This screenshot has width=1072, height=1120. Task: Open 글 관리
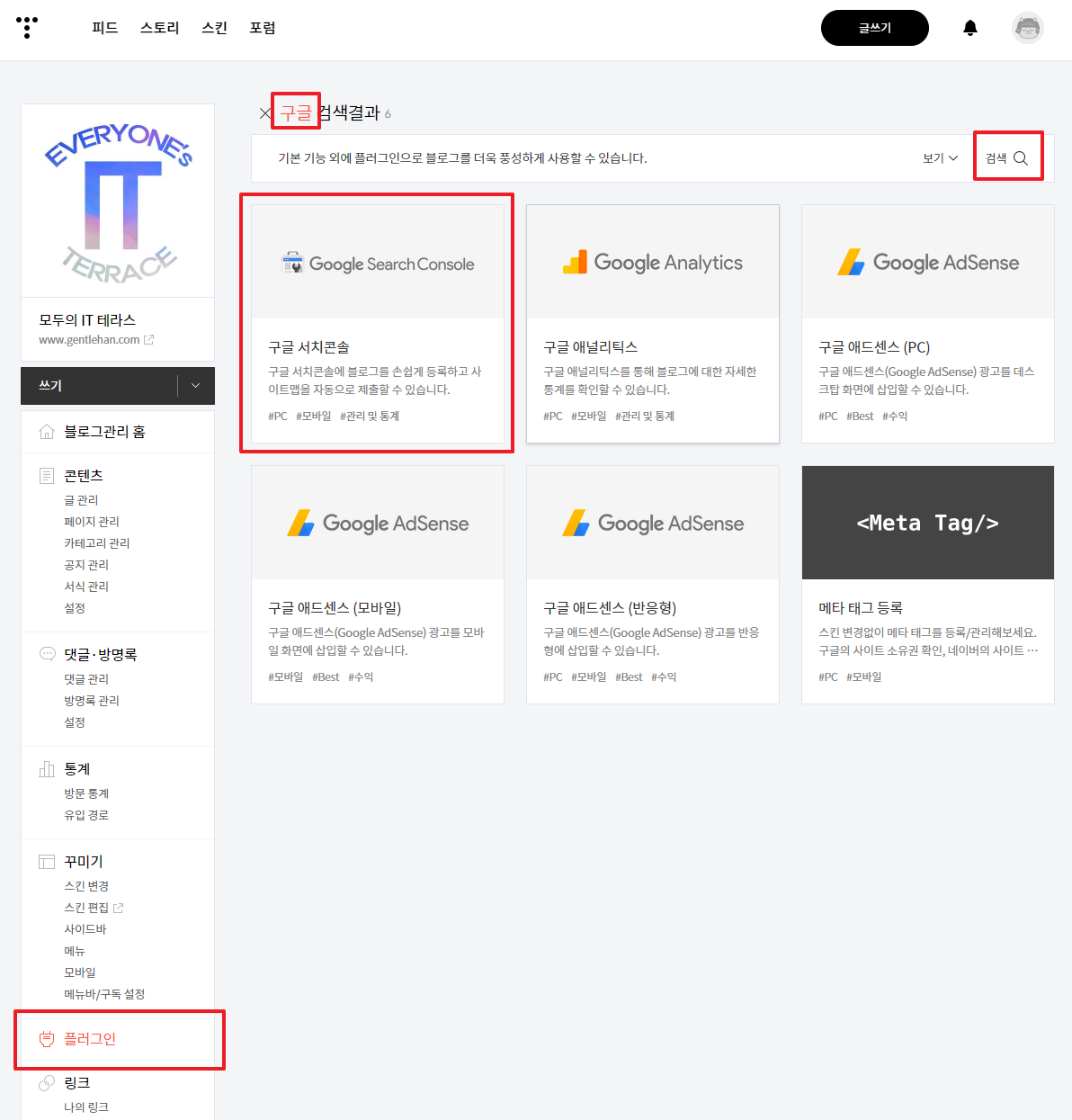(81, 500)
